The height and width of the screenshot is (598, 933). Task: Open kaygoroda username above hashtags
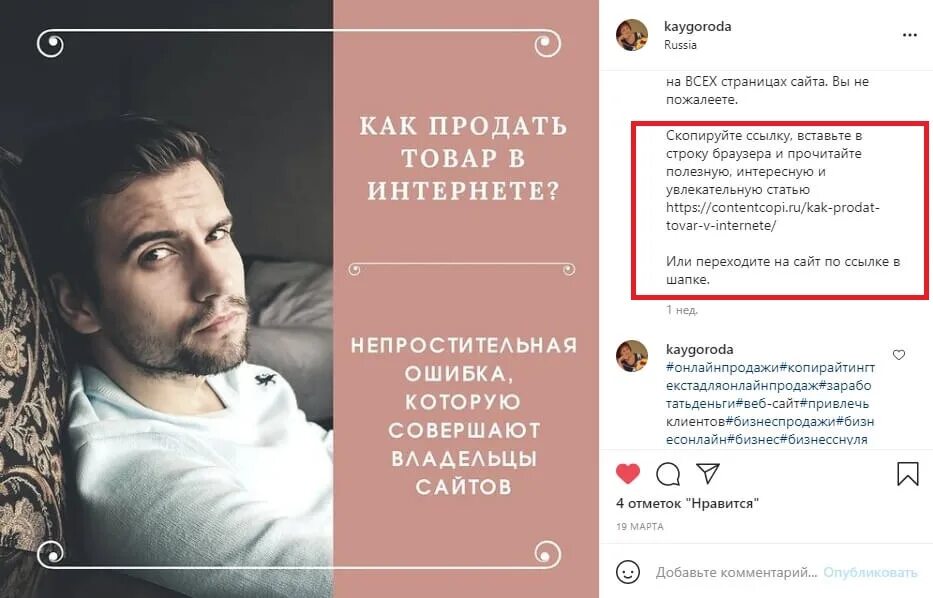[699, 349]
